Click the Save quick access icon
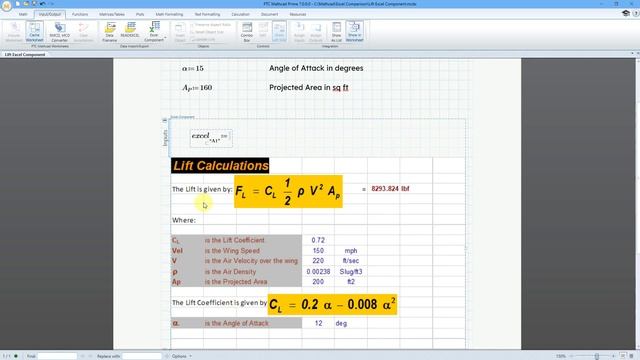The height and width of the screenshot is (360, 640). pyautogui.click(x=34, y=4)
